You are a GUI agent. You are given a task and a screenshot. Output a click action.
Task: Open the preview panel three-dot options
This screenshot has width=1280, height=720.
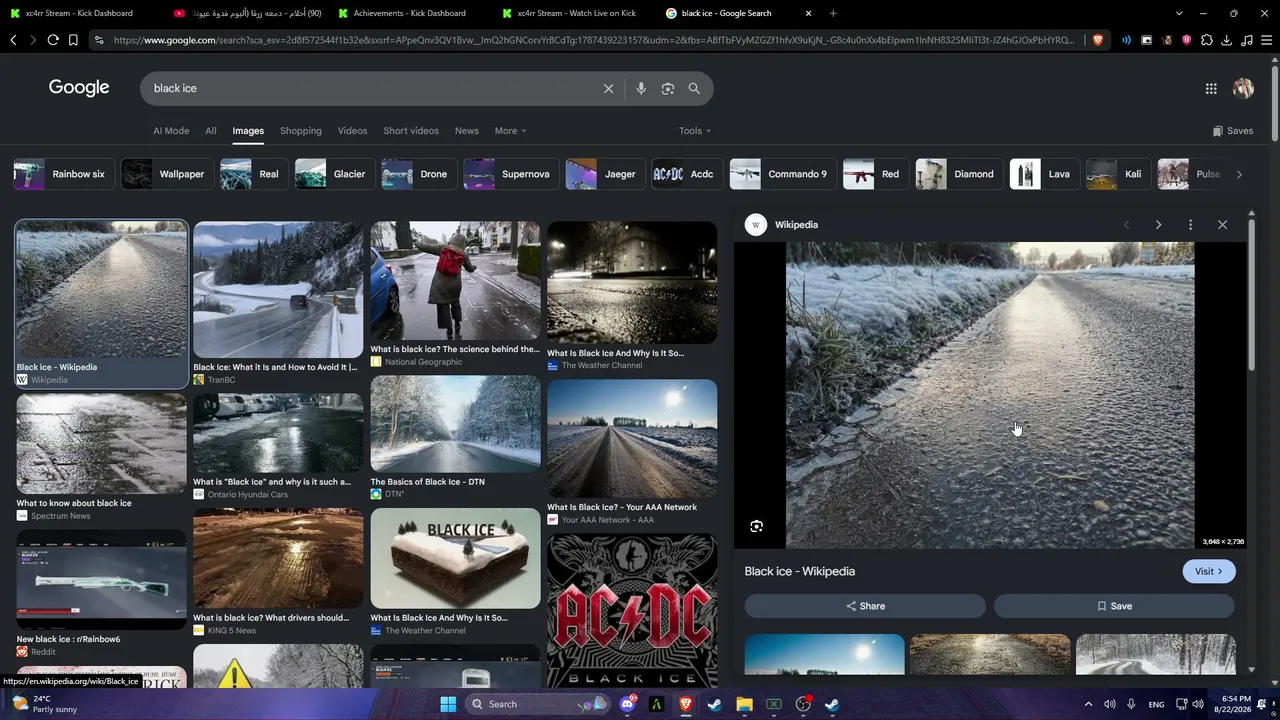(1190, 225)
